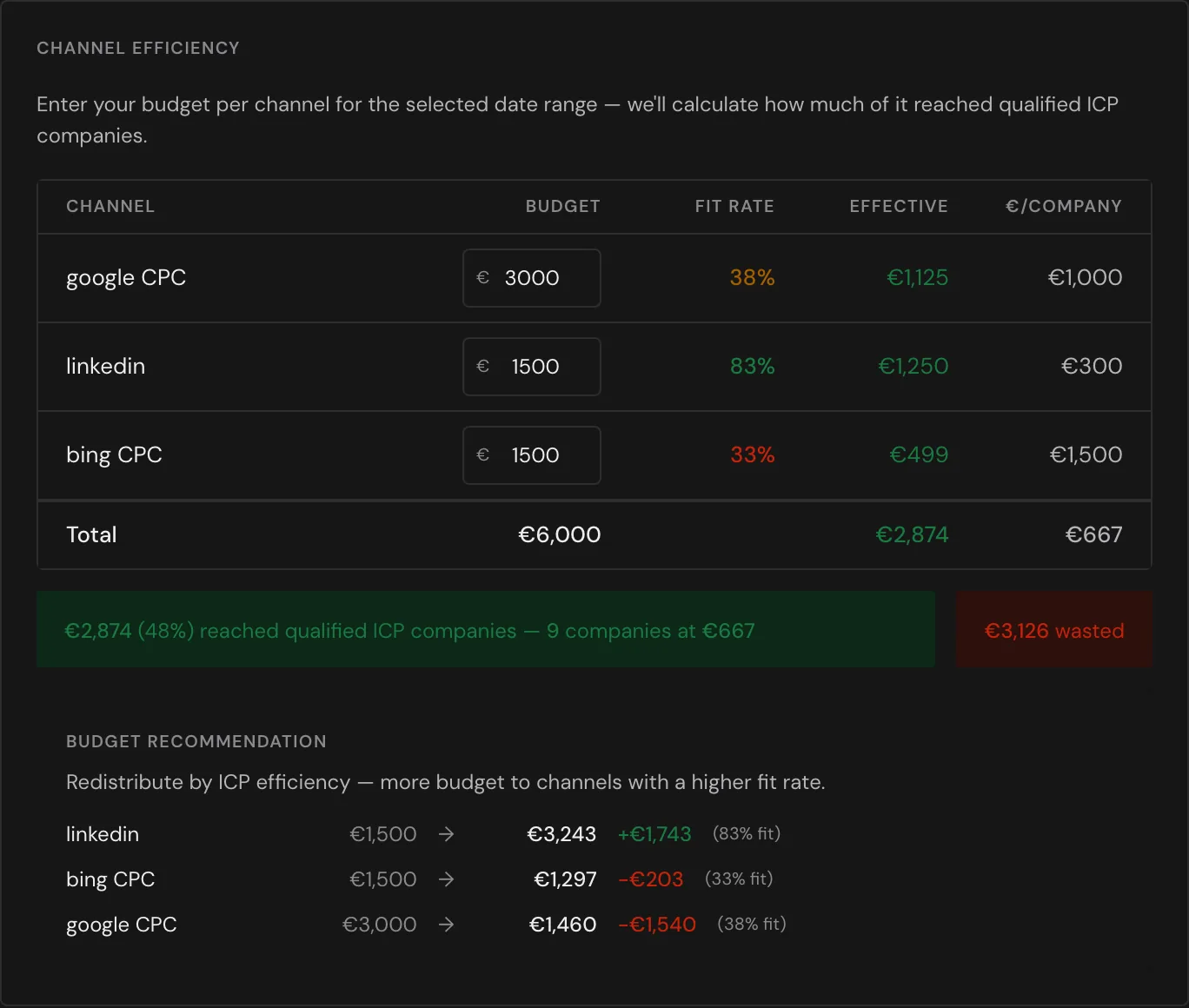
Task: Click the EFFECTIVE column header
Action: (x=899, y=207)
